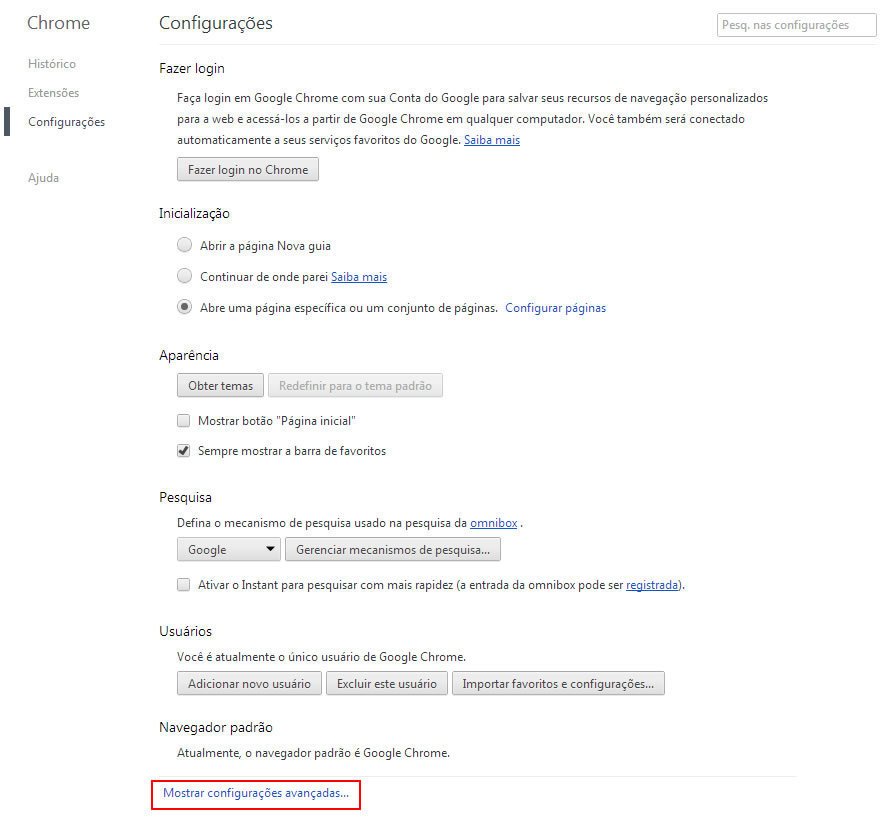Click the 'Fazer login no Chrome' button
This screenshot has width=891, height=838.
[247, 169]
